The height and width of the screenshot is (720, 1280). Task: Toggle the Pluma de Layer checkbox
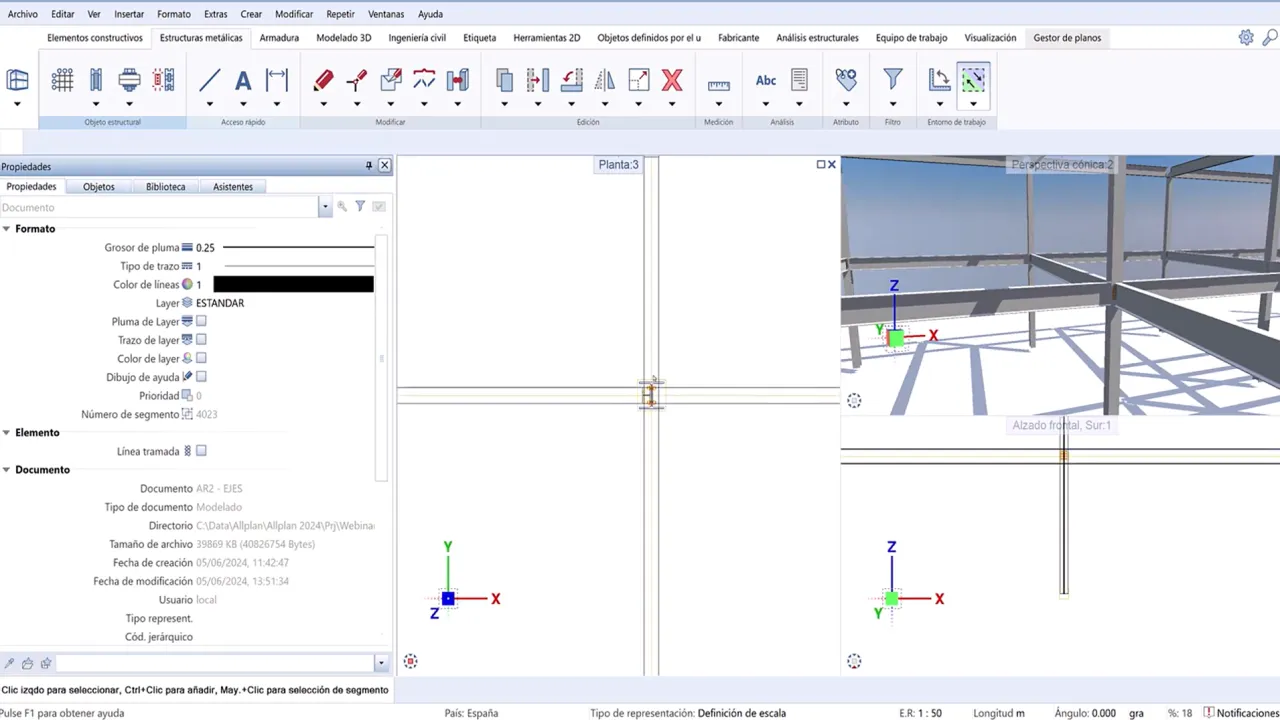pos(201,321)
